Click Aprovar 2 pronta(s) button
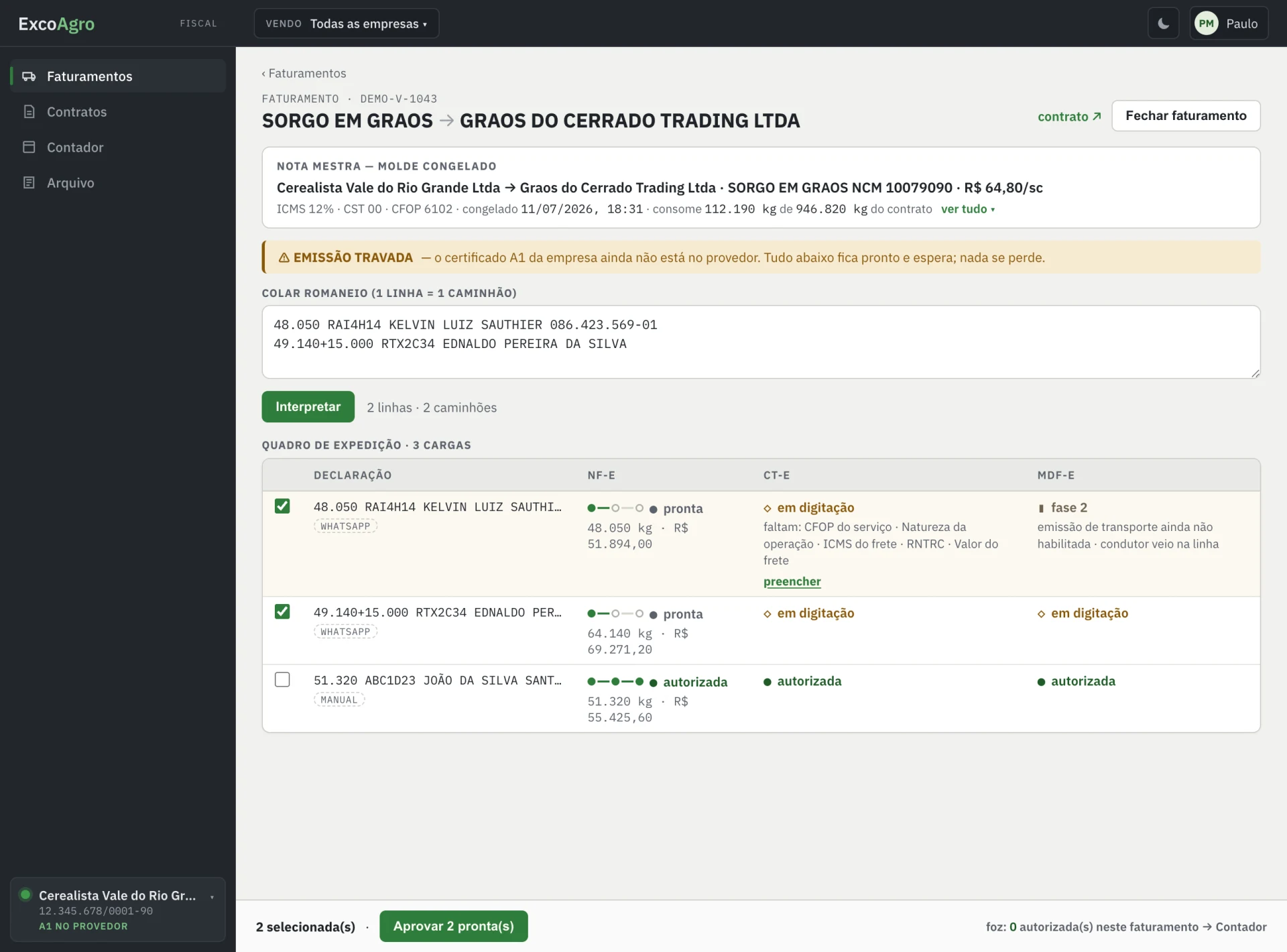Viewport: 1287px width, 952px height. tap(454, 927)
